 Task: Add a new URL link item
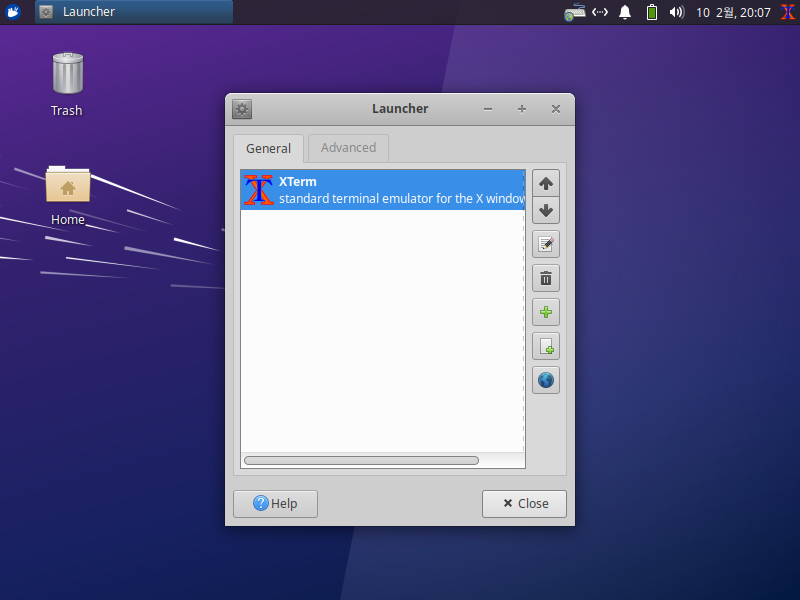(x=545, y=380)
